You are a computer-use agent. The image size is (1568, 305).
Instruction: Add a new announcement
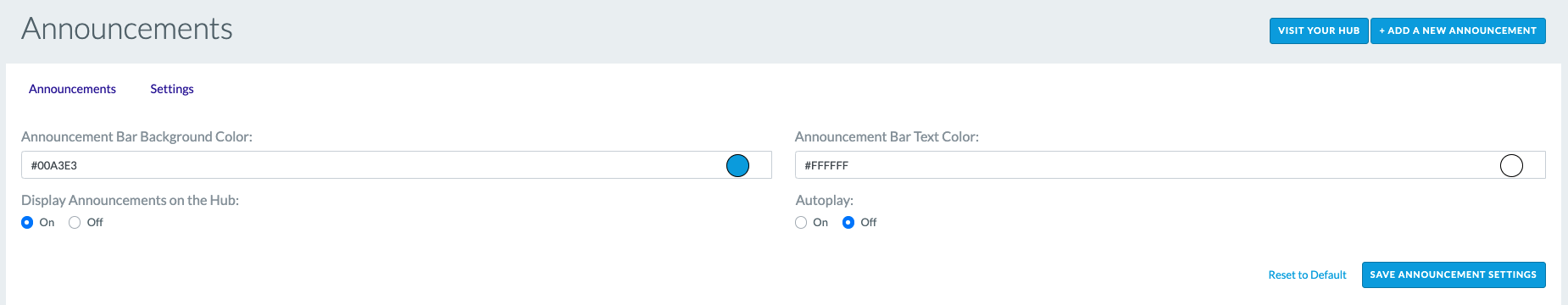(1458, 30)
